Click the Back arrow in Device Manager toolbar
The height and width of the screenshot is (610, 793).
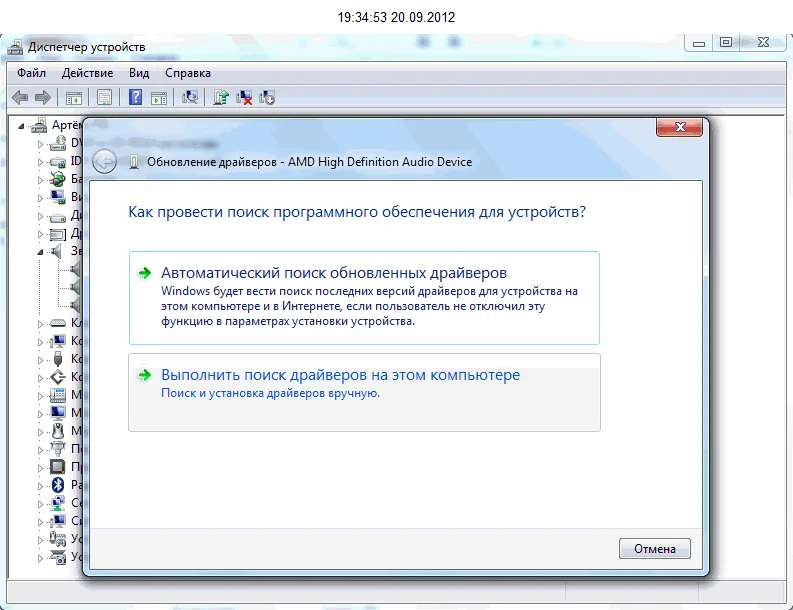click(x=20, y=97)
